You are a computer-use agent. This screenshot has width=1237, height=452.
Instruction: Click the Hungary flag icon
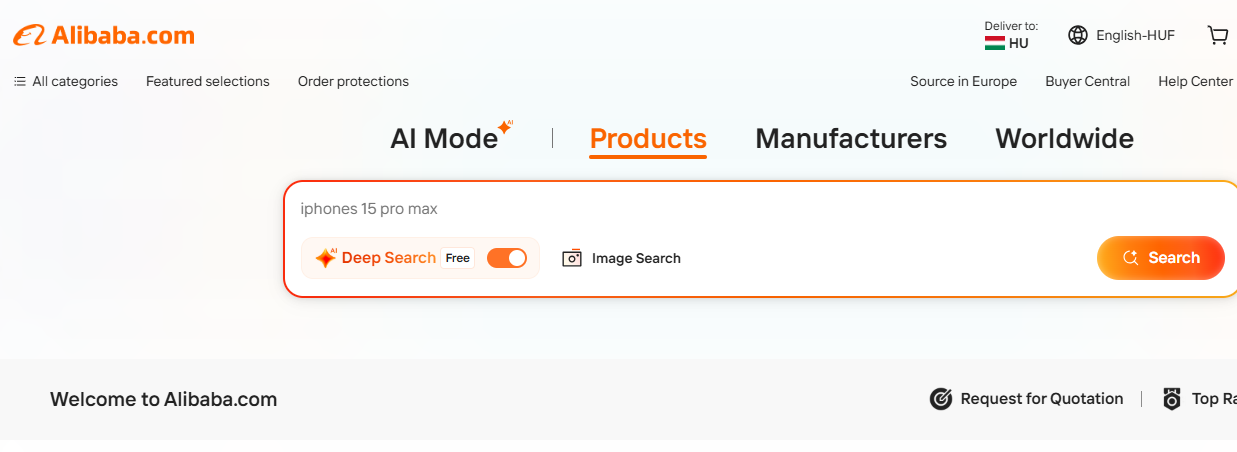click(994, 43)
